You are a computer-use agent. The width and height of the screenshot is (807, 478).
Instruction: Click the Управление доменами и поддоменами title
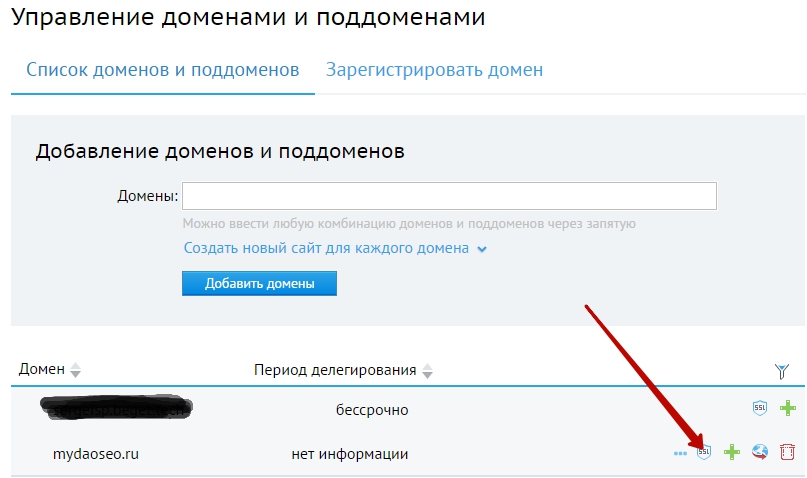[x=248, y=17]
